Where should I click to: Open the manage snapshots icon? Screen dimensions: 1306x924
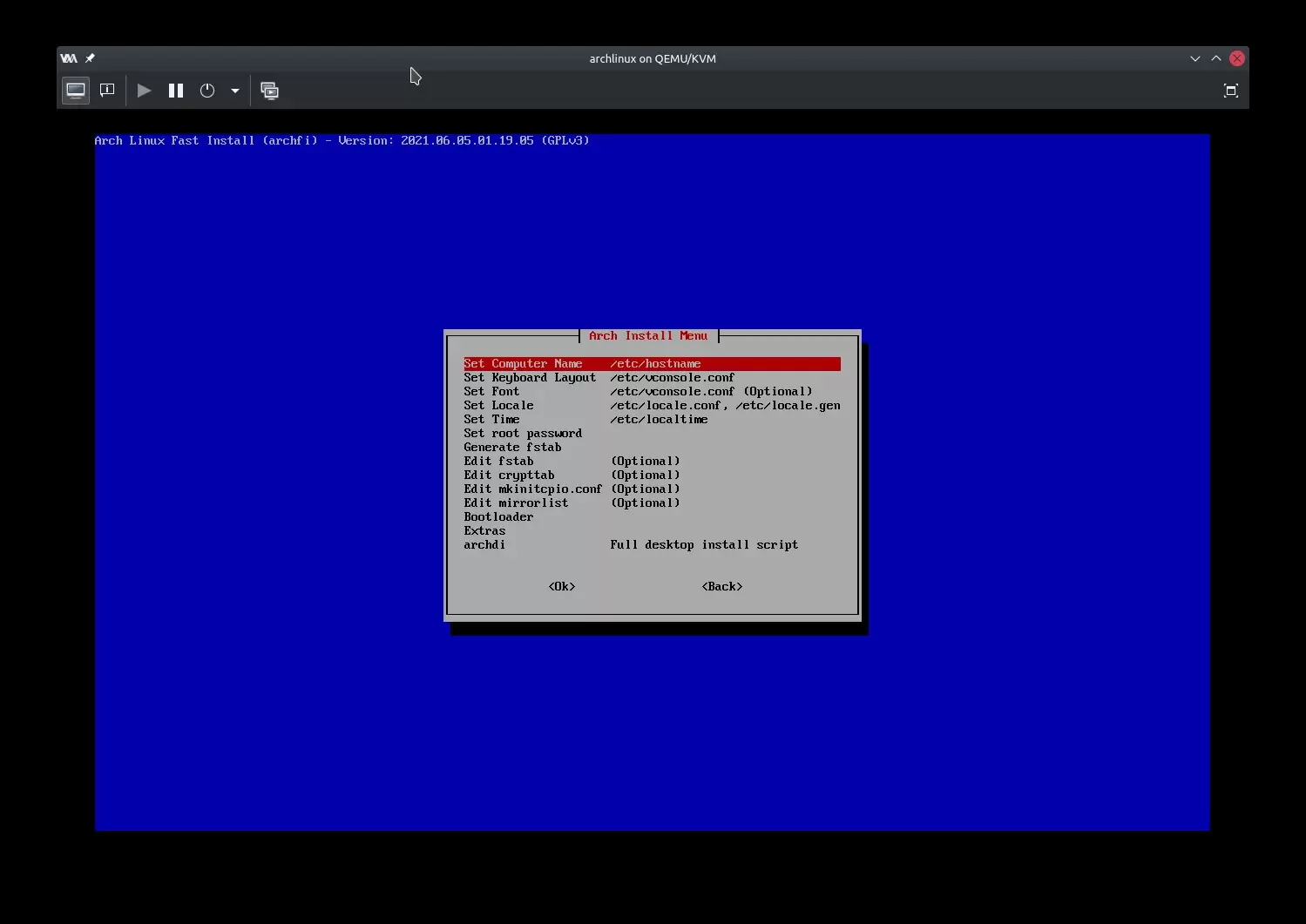(270, 91)
